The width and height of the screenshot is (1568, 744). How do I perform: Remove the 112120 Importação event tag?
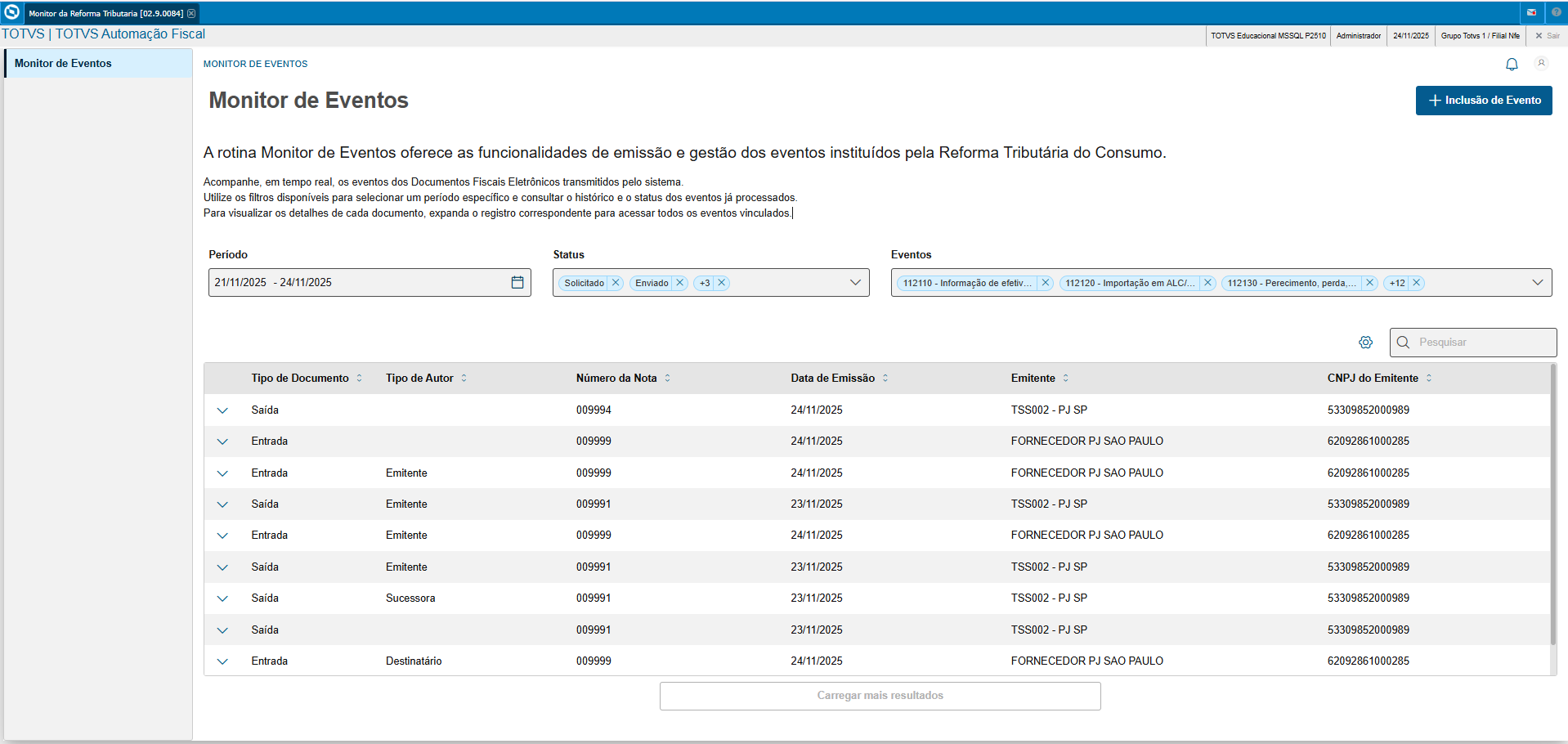click(1207, 283)
